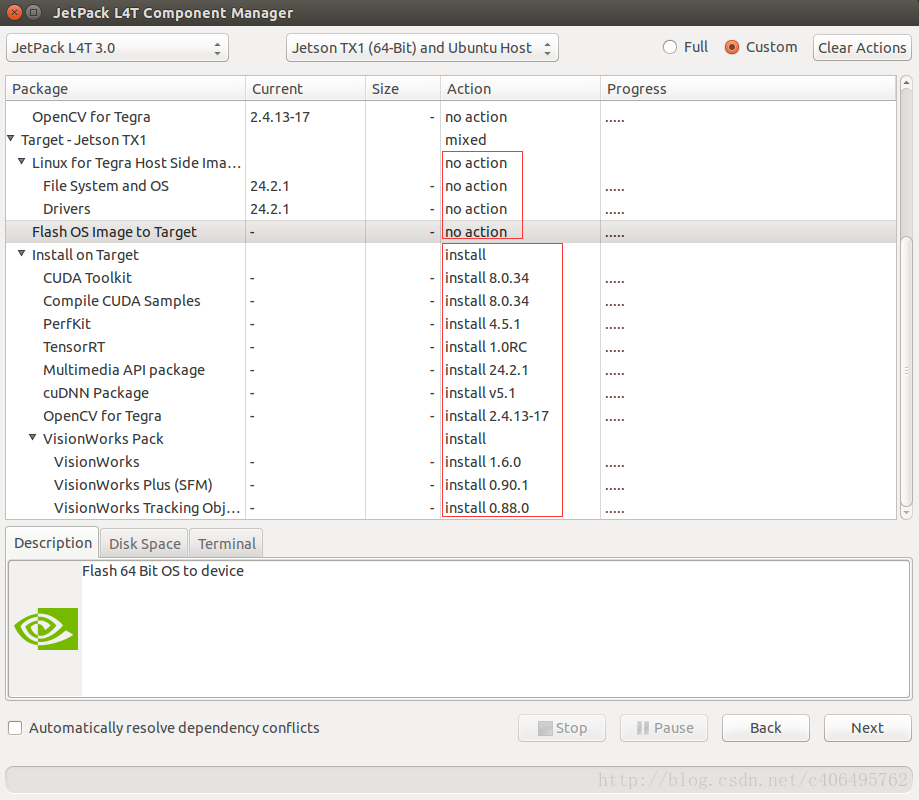Collapse the Install on Target node
This screenshot has width=919, height=800.
click(22, 254)
